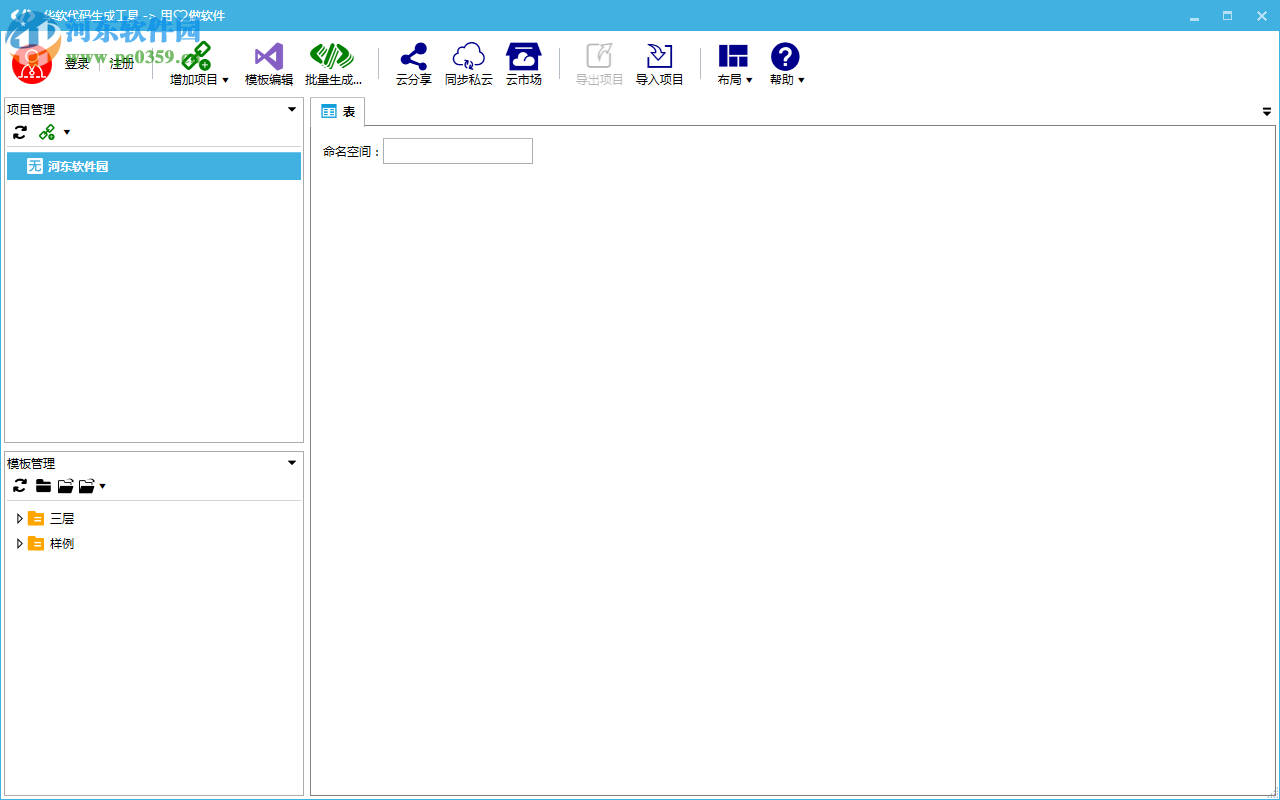
Task: Click the 注册 register link
Action: (x=122, y=64)
